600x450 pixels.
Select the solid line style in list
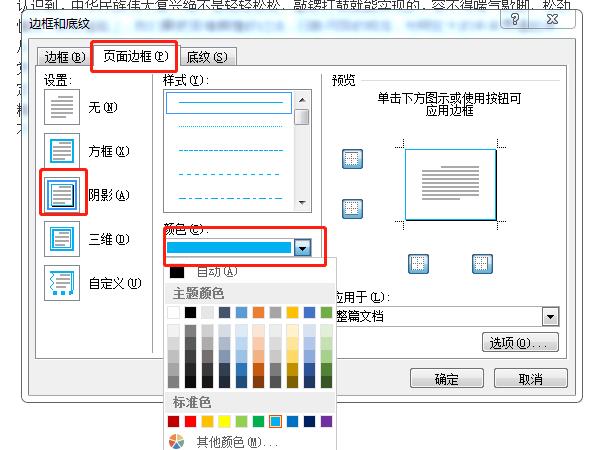[x=227, y=102]
